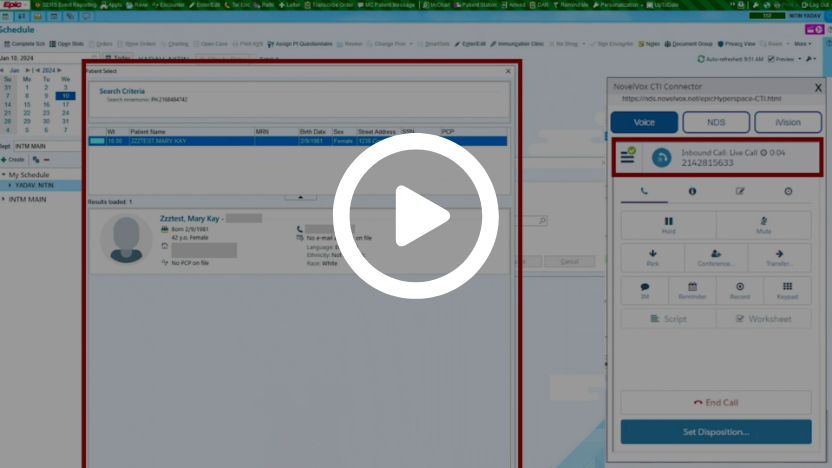Transfer the live call
Viewport: 832px width, 468px height.
(779, 258)
